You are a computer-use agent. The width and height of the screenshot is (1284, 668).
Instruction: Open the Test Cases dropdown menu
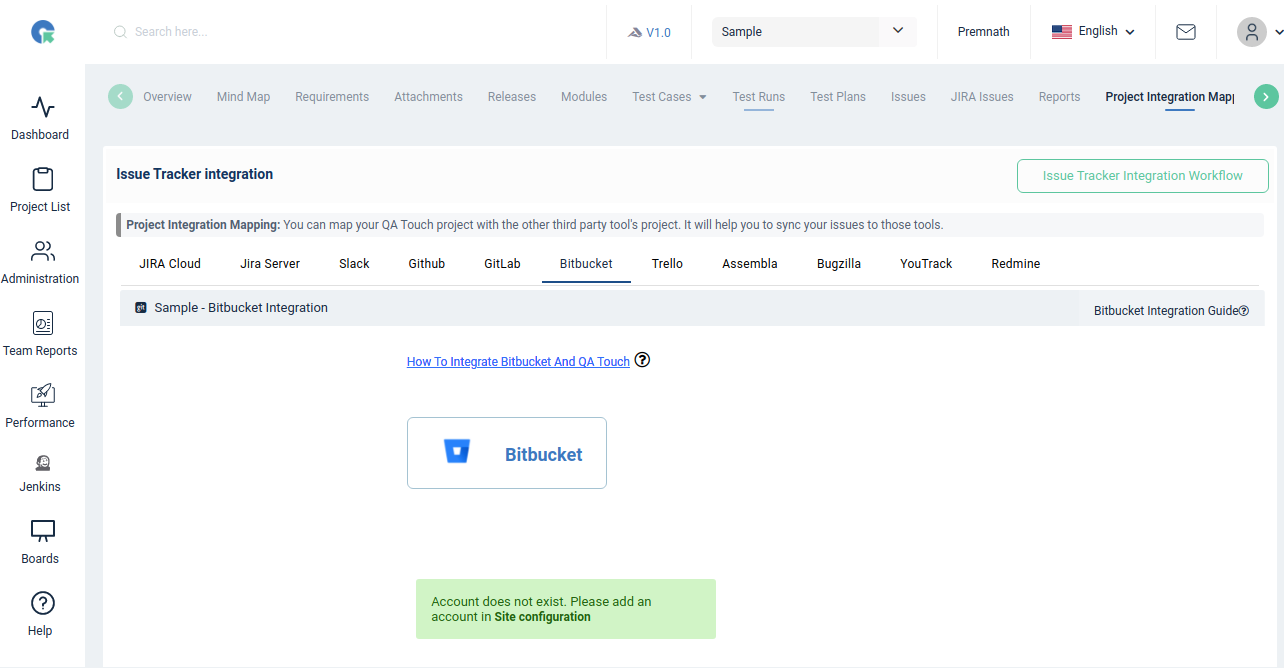pos(669,96)
